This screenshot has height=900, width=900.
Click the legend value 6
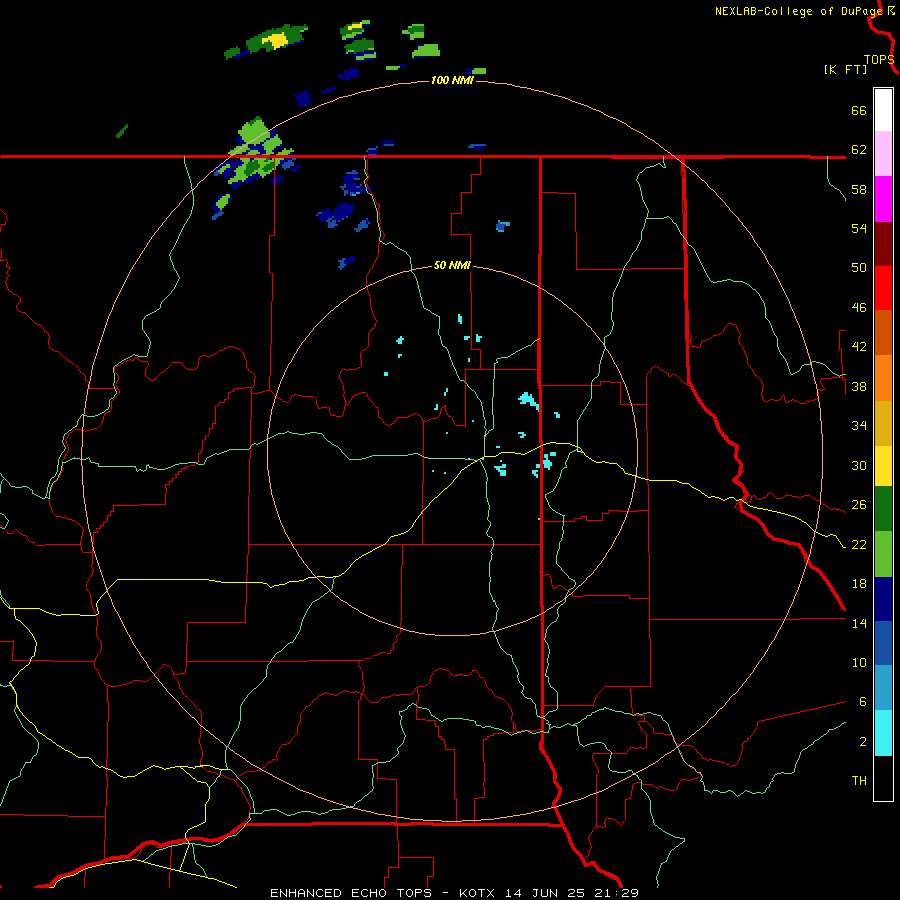tap(863, 702)
